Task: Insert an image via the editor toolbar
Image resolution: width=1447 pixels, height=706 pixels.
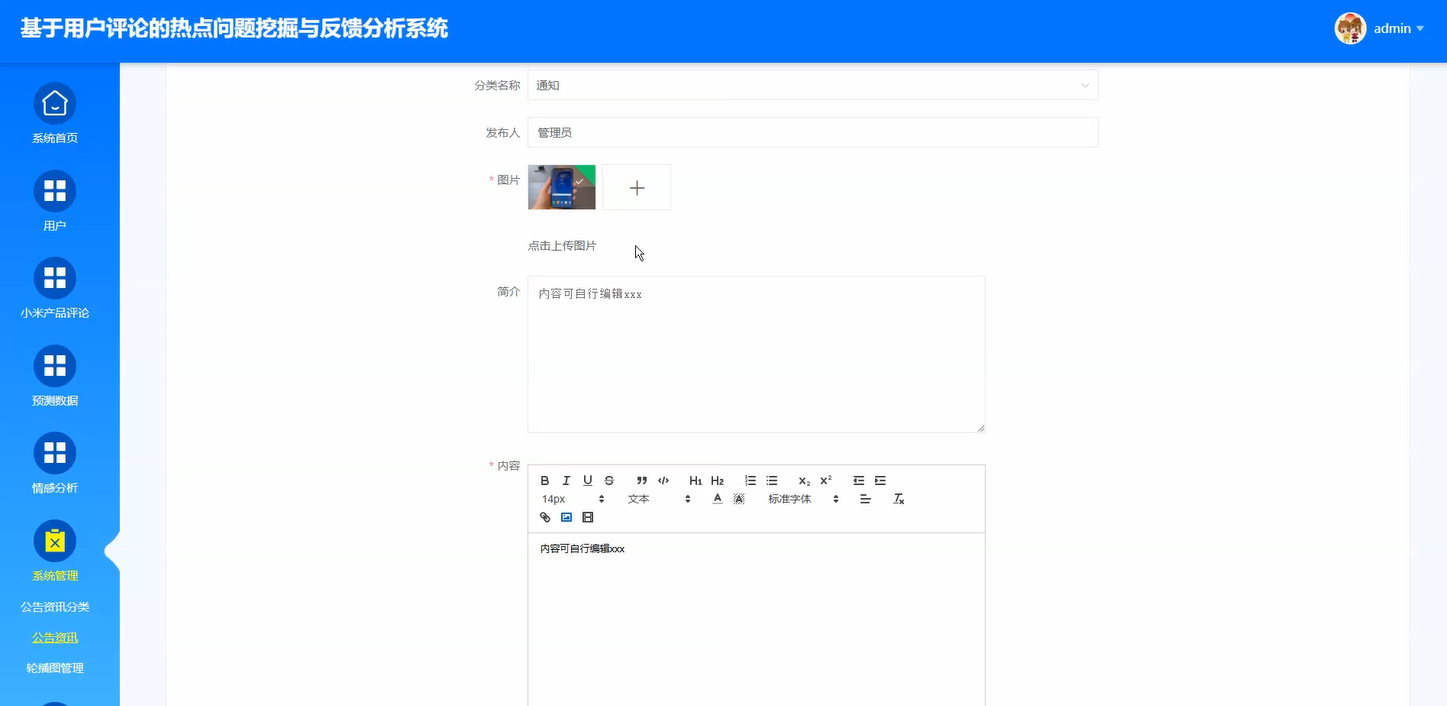Action: (x=566, y=517)
